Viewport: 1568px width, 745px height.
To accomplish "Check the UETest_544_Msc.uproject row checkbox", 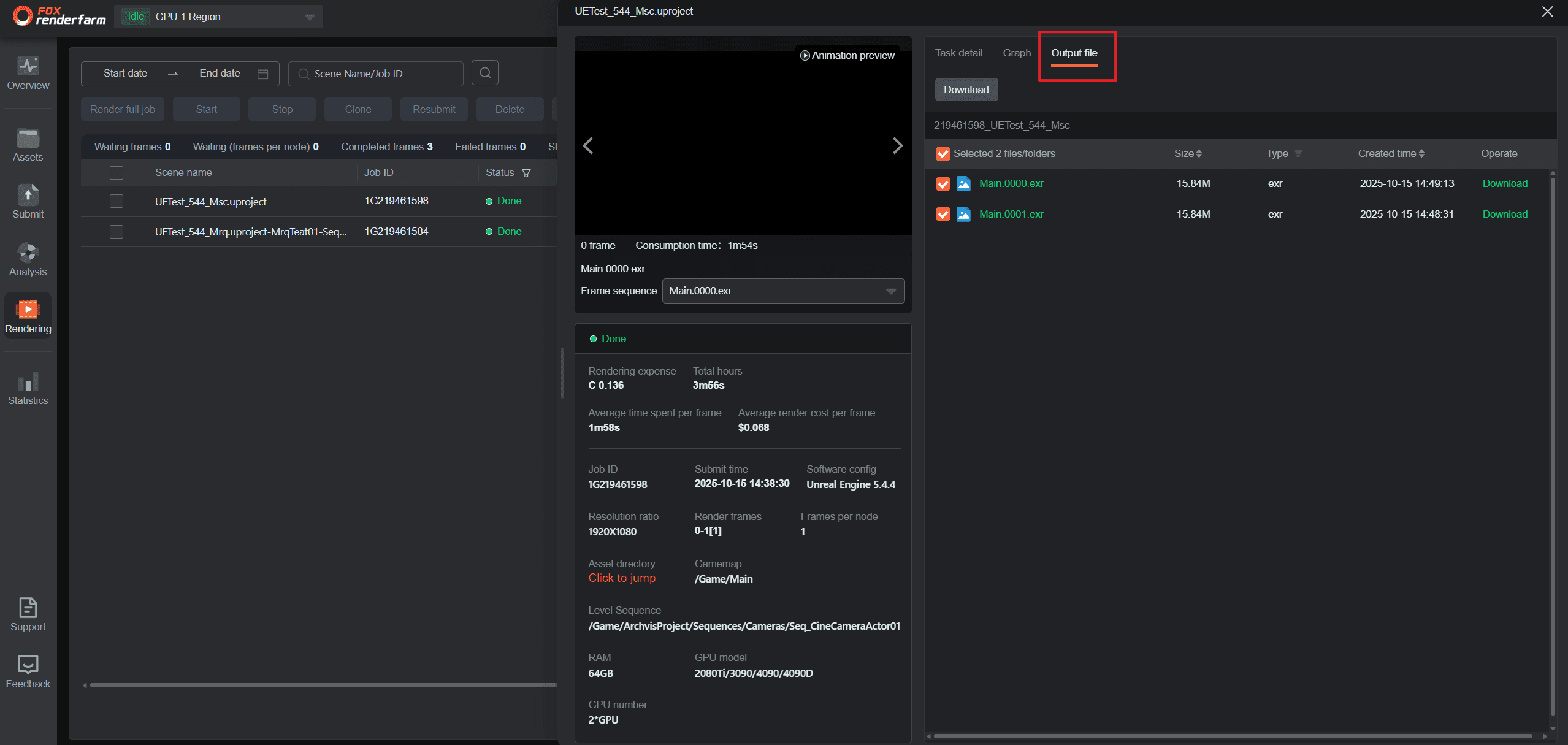I will (x=117, y=201).
